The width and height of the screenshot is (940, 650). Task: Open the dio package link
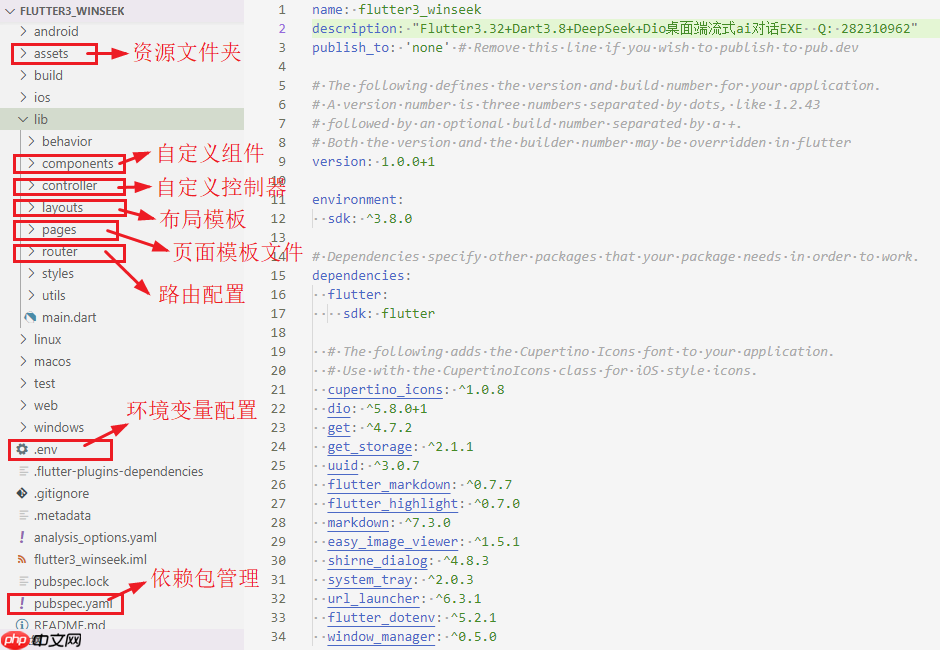point(339,409)
